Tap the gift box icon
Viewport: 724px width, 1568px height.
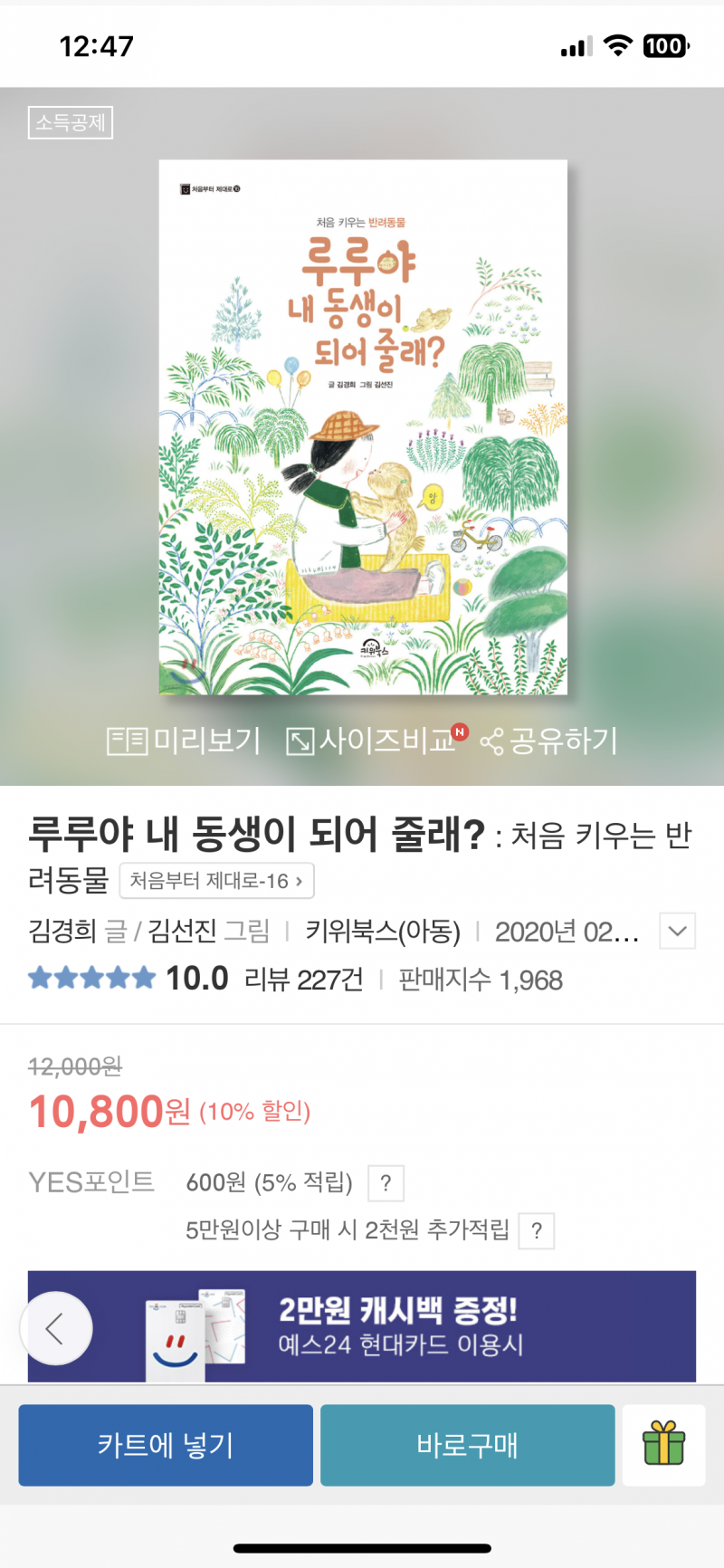[x=663, y=1444]
